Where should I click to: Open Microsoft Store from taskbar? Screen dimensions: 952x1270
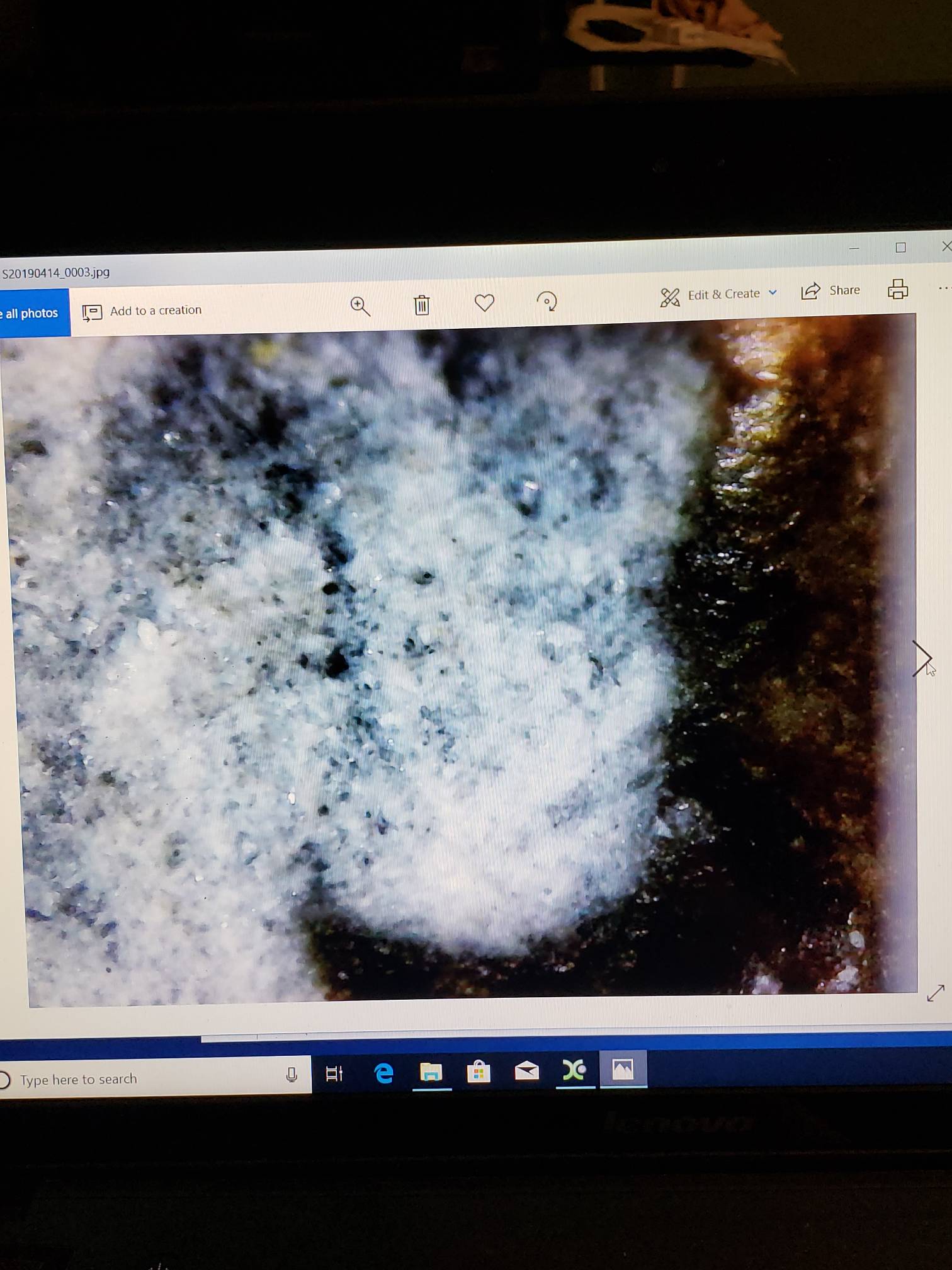(479, 1072)
